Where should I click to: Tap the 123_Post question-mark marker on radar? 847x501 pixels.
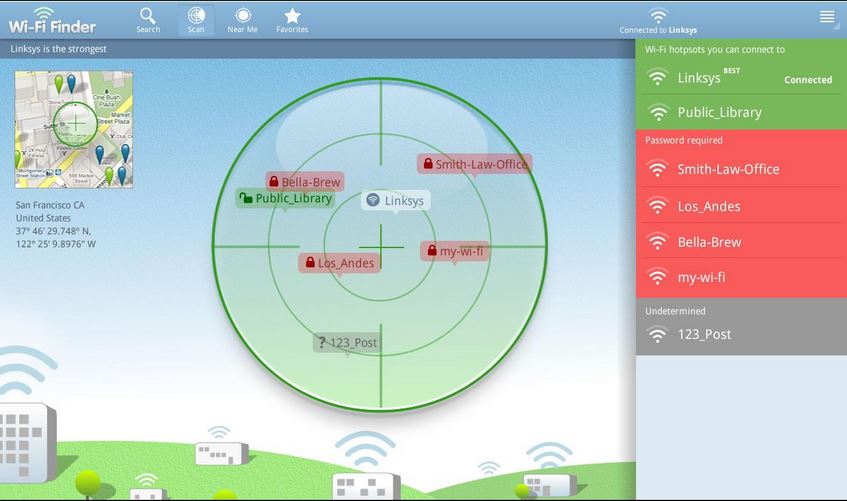[x=346, y=343]
